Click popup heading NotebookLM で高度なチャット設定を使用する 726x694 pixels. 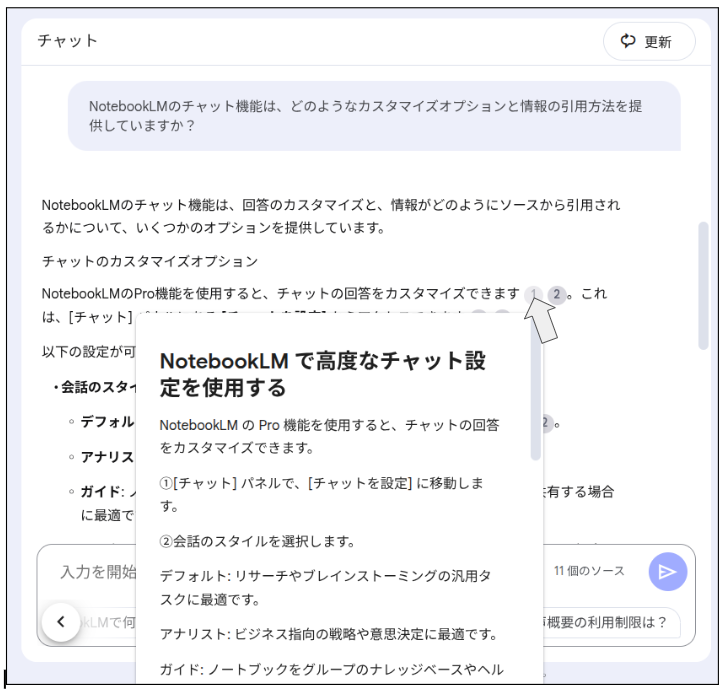point(323,374)
